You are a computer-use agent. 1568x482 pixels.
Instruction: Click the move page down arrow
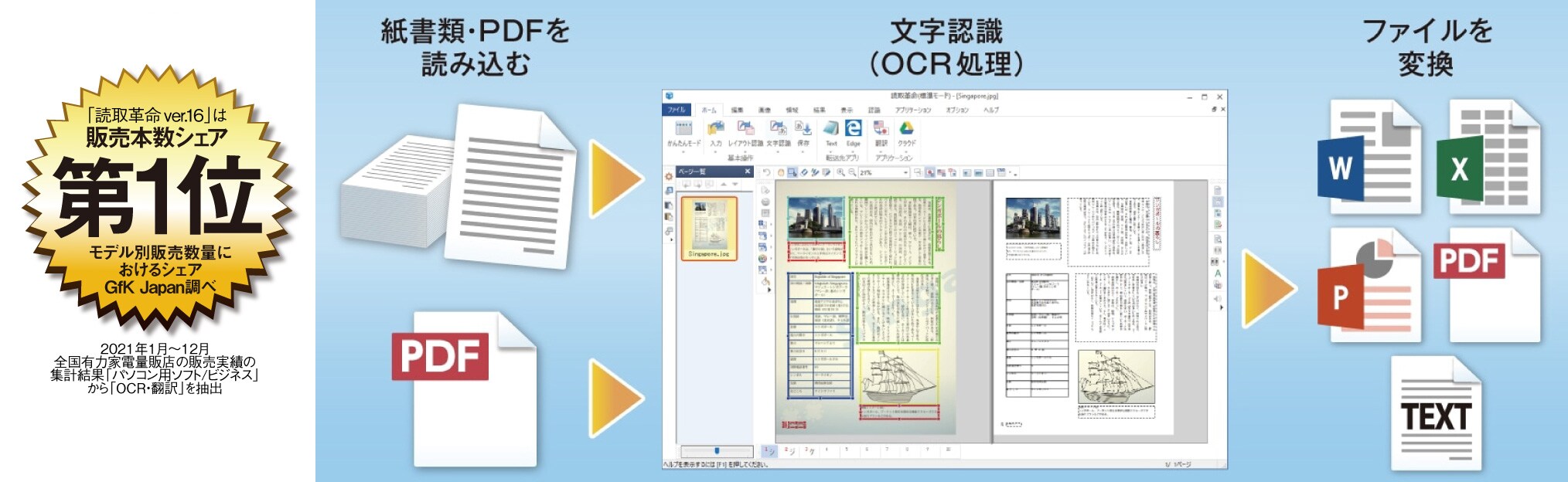tap(735, 184)
